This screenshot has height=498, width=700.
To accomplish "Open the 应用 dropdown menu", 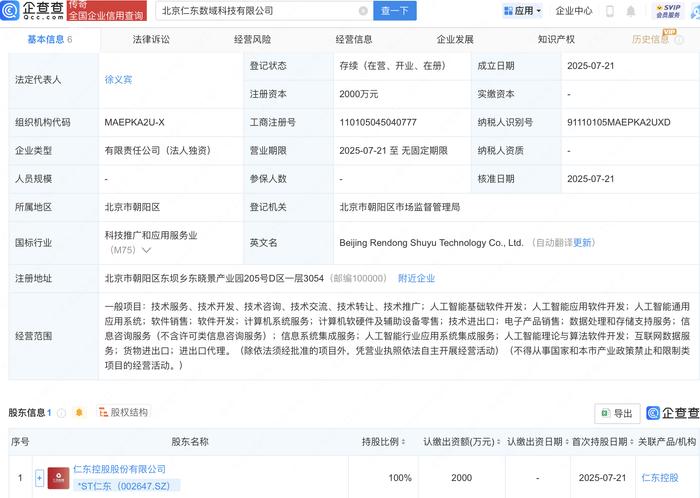I will click(x=522, y=11).
